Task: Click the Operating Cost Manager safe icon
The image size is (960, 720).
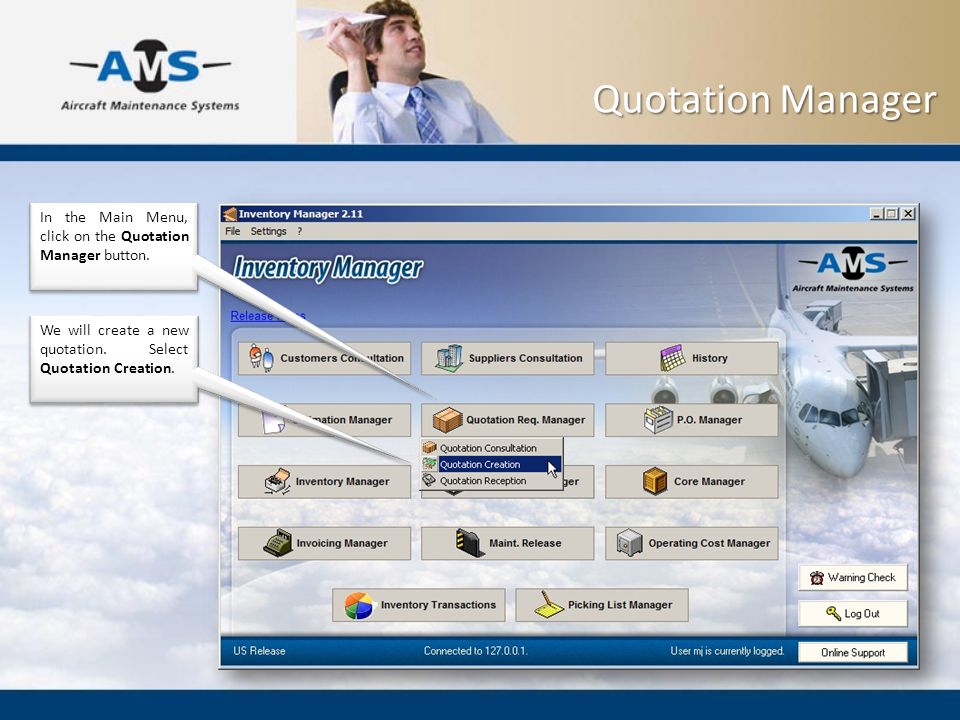Action: tap(629, 543)
